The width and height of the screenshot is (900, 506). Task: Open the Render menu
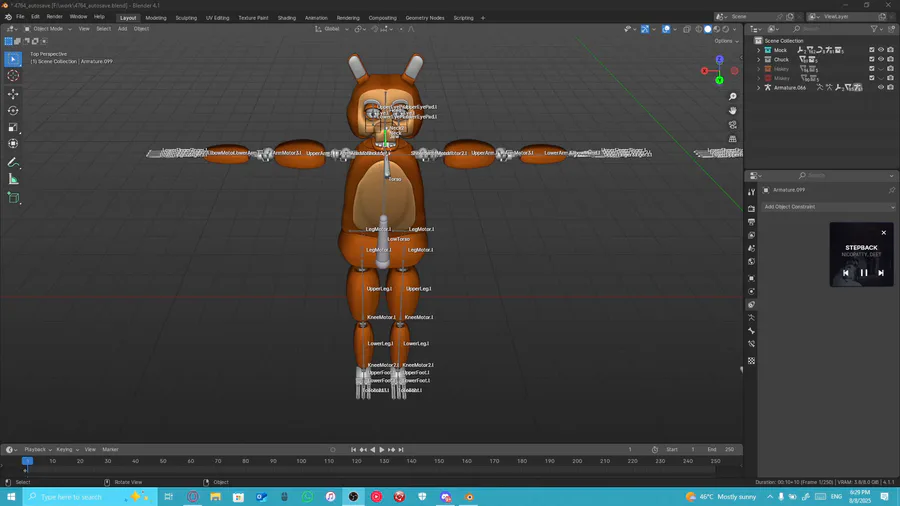point(54,17)
